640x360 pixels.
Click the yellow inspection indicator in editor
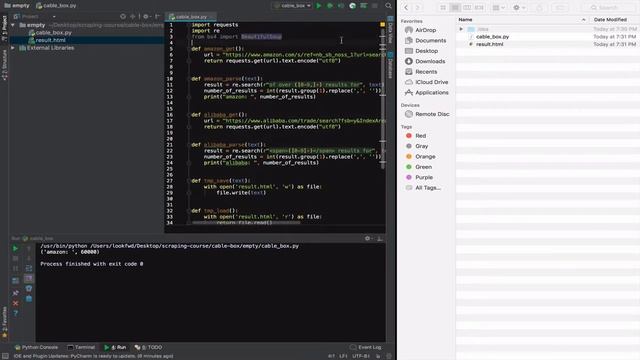382,24
